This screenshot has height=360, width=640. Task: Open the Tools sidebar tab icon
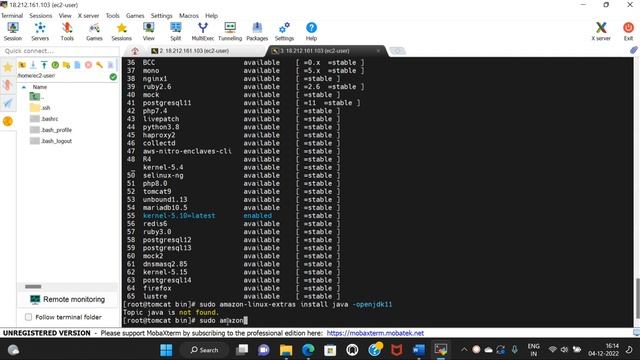pyautogui.click(x=8, y=85)
